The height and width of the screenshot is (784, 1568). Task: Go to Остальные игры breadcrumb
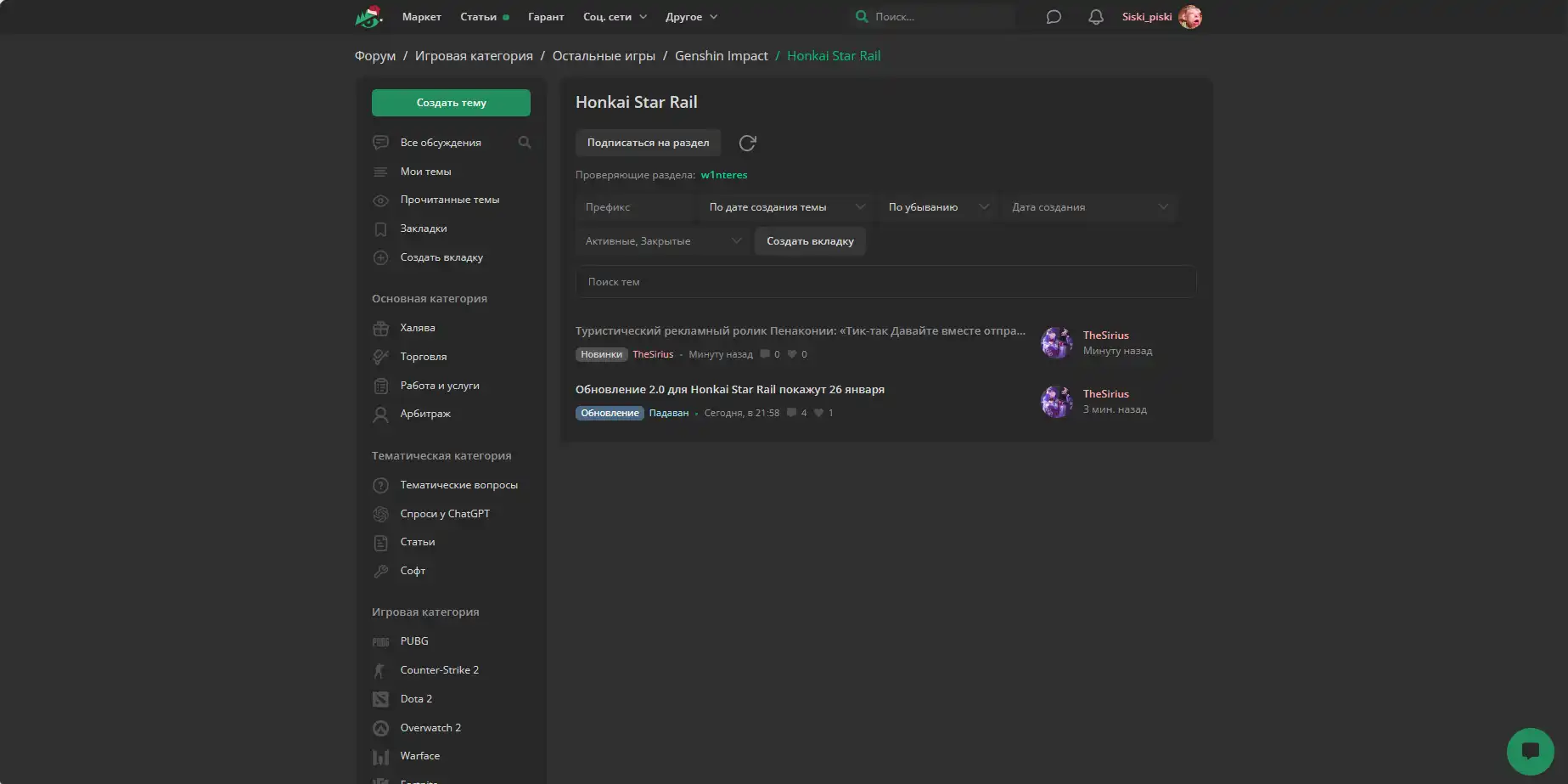pyautogui.click(x=604, y=56)
